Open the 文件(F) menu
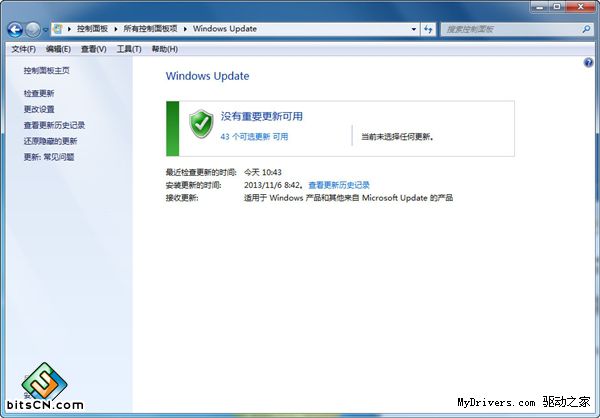 [x=23, y=49]
